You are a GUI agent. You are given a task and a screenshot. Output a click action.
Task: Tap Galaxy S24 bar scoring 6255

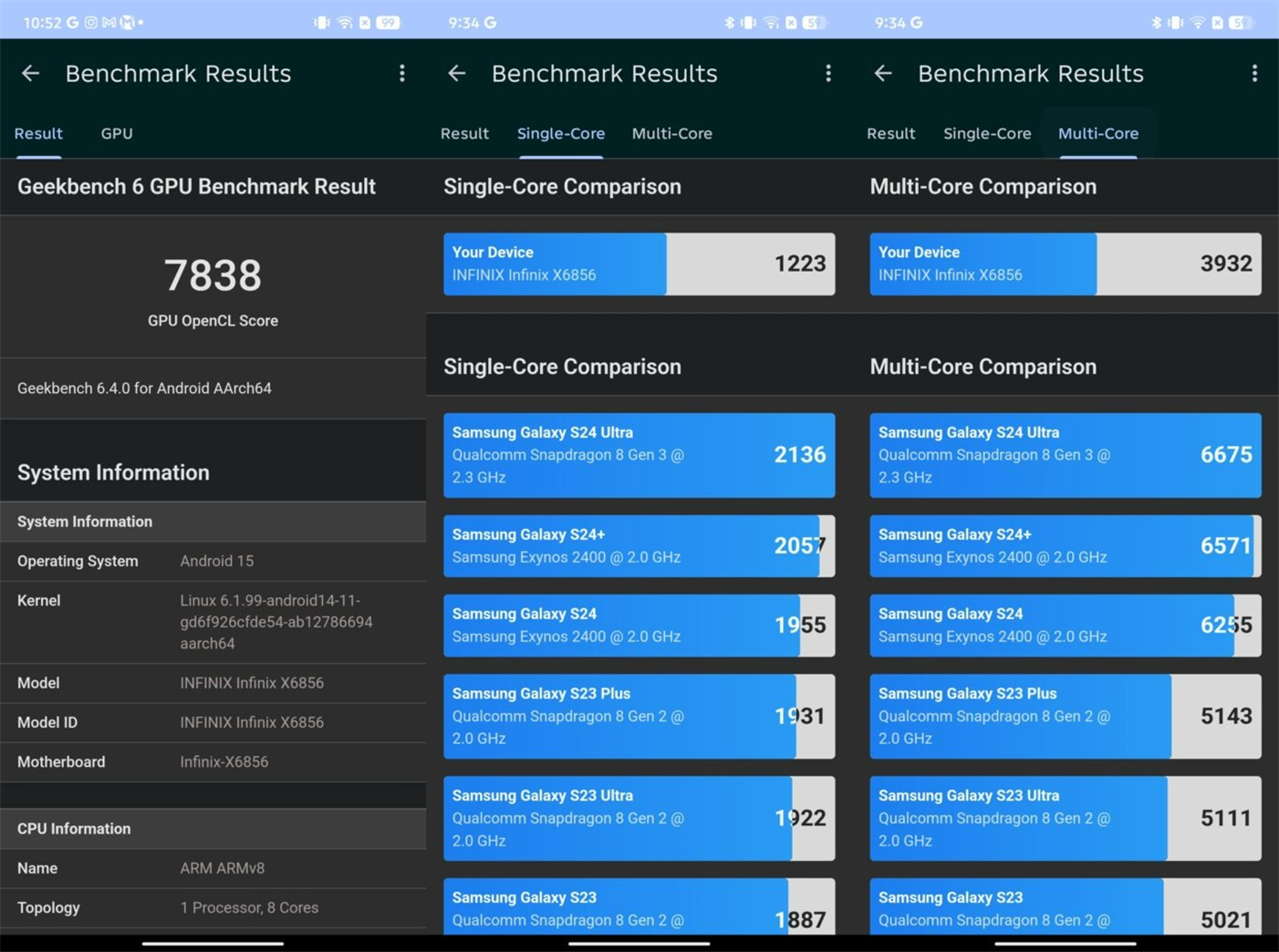tap(1066, 626)
